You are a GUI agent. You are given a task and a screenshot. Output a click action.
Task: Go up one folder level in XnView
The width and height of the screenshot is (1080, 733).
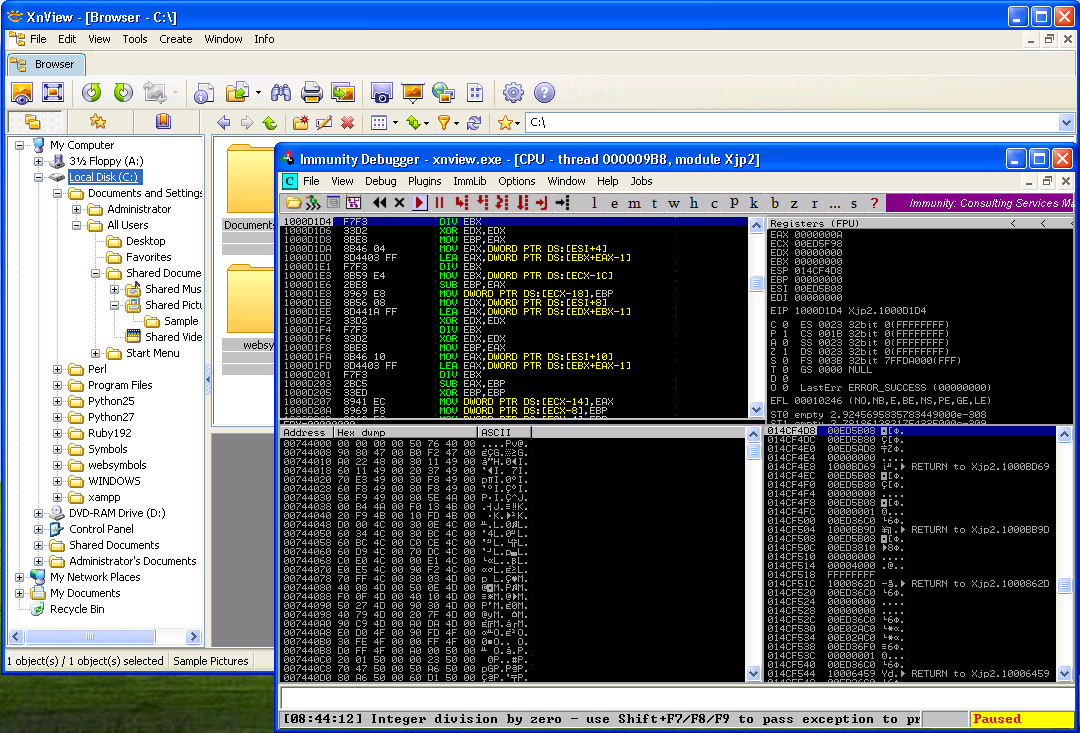click(x=270, y=123)
